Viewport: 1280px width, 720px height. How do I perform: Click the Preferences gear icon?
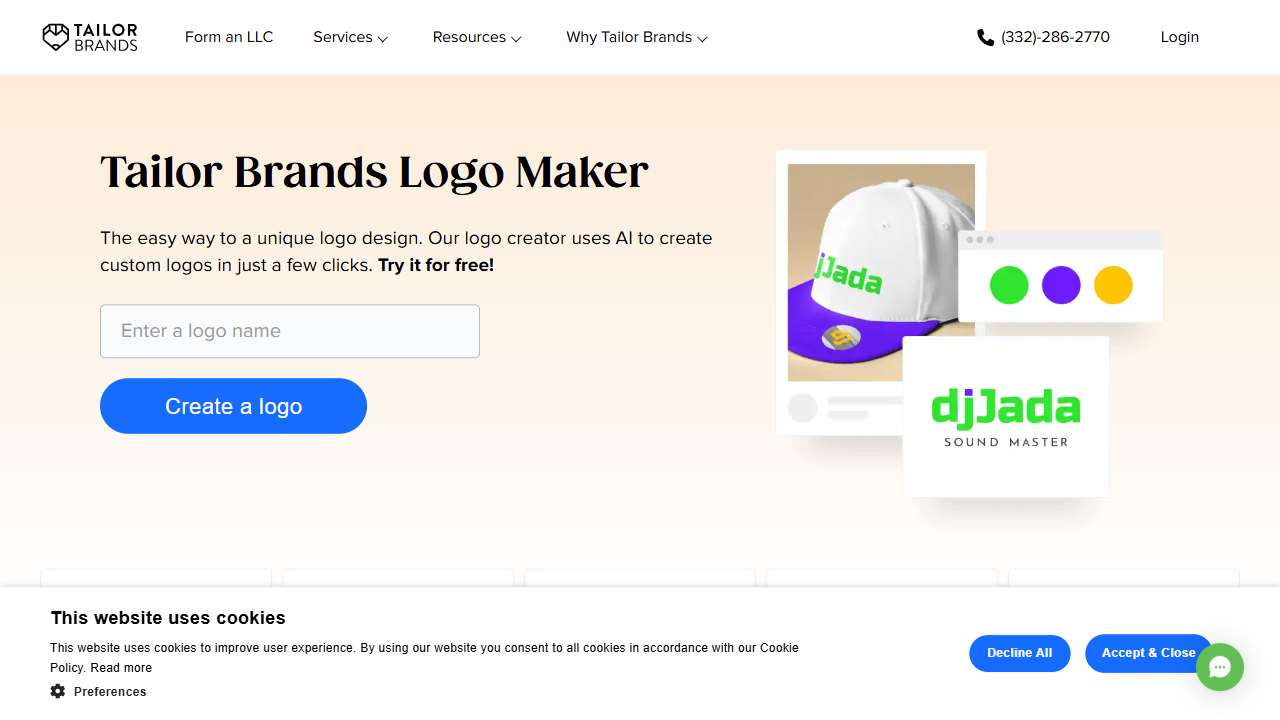[x=58, y=691]
